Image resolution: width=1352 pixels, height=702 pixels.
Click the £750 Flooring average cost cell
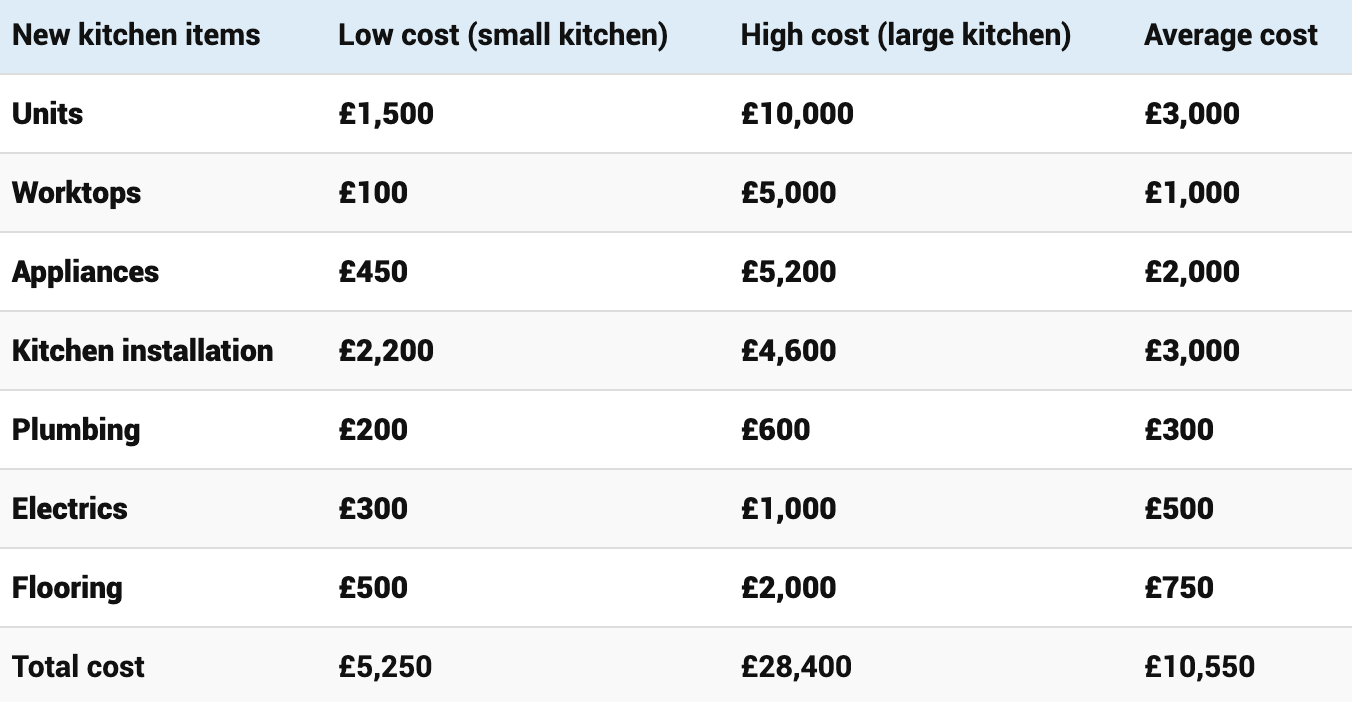coord(1179,587)
